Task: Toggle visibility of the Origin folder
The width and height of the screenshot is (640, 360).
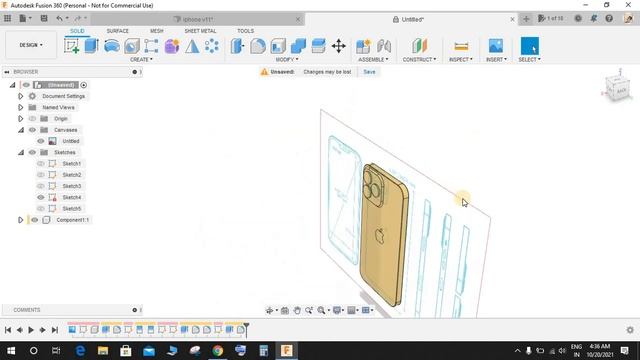Action: tap(32, 118)
